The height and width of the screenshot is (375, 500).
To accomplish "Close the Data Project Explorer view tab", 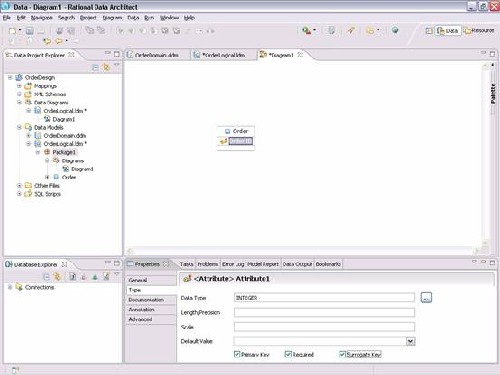I will [71, 54].
